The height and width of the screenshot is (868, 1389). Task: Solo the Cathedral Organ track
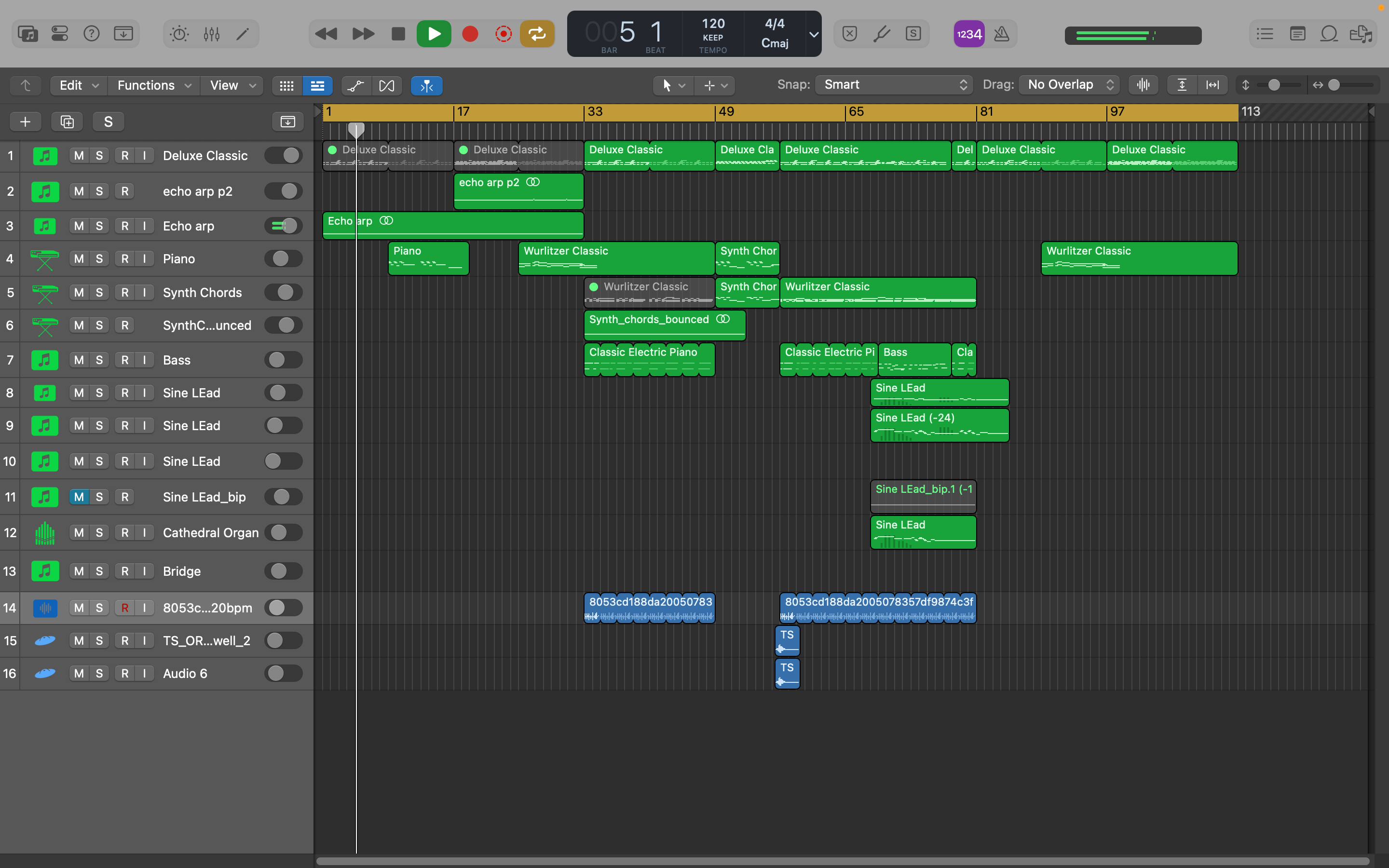click(99, 533)
